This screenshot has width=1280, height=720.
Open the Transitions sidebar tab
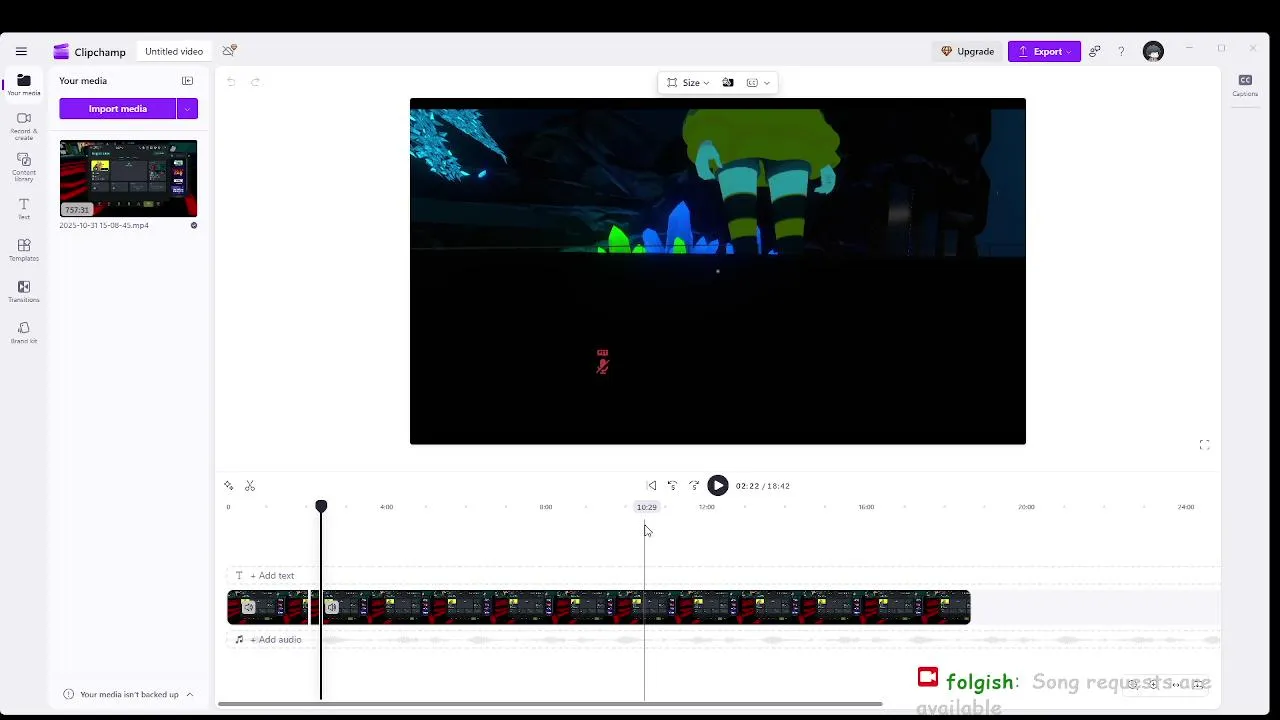pyautogui.click(x=24, y=291)
